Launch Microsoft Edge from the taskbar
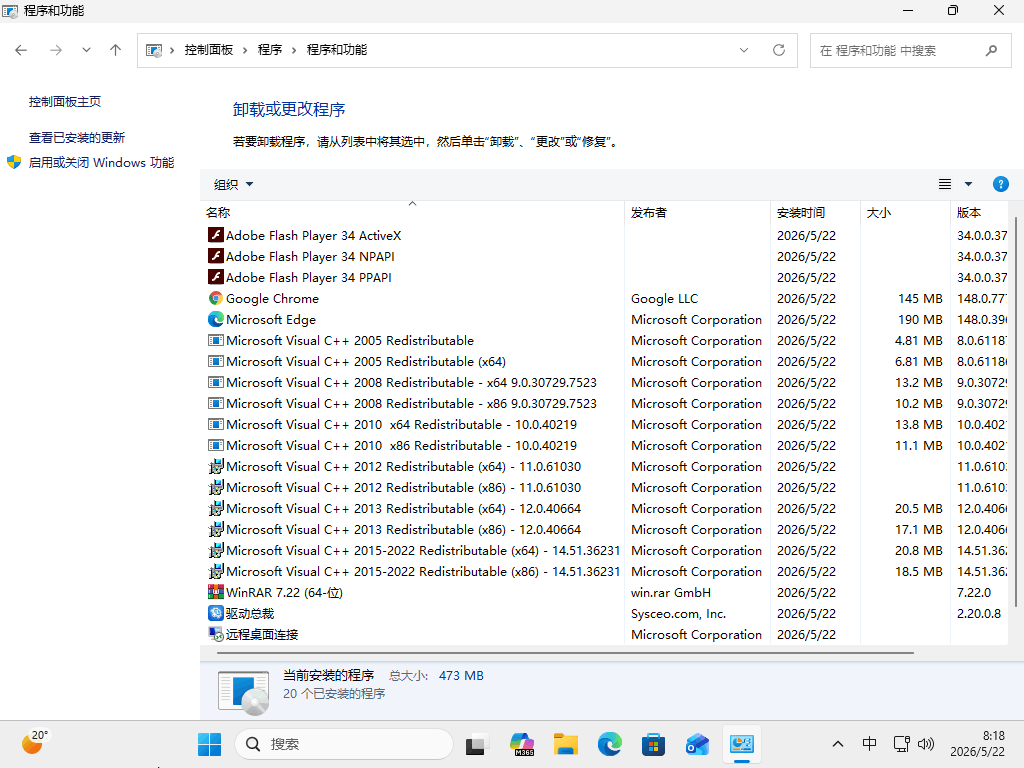 (609, 744)
